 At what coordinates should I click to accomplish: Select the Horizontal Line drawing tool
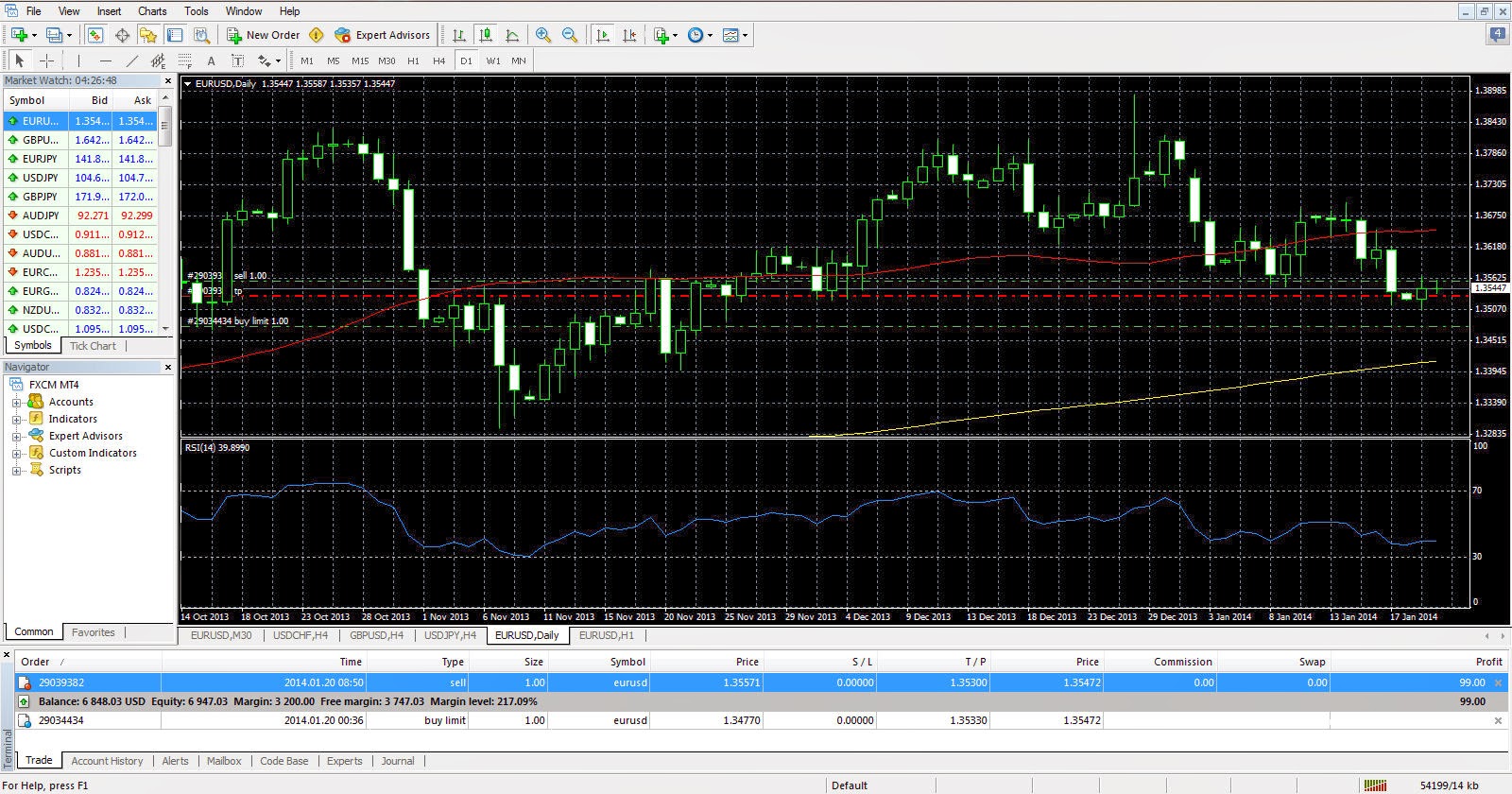106,60
